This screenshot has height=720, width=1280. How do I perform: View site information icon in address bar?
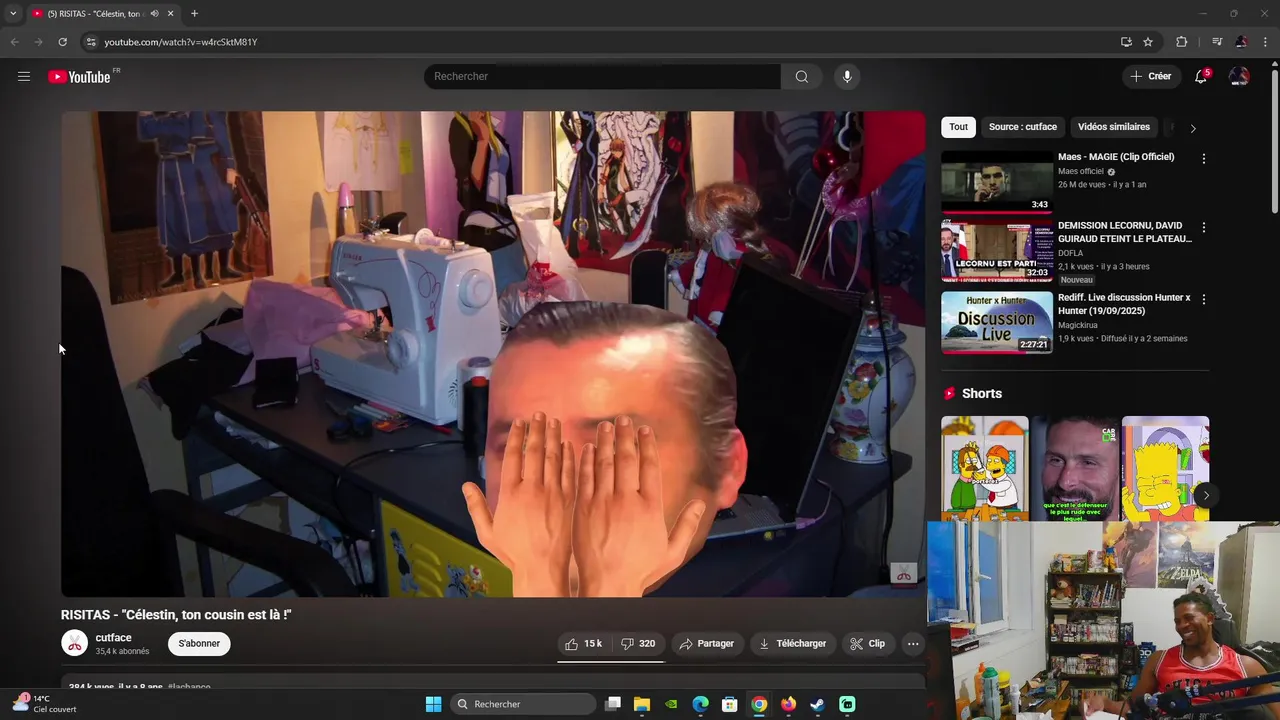(91, 42)
